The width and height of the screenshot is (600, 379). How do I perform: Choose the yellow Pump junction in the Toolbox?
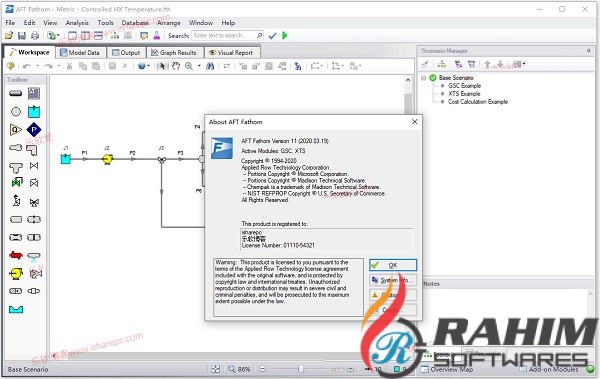[x=16, y=273]
